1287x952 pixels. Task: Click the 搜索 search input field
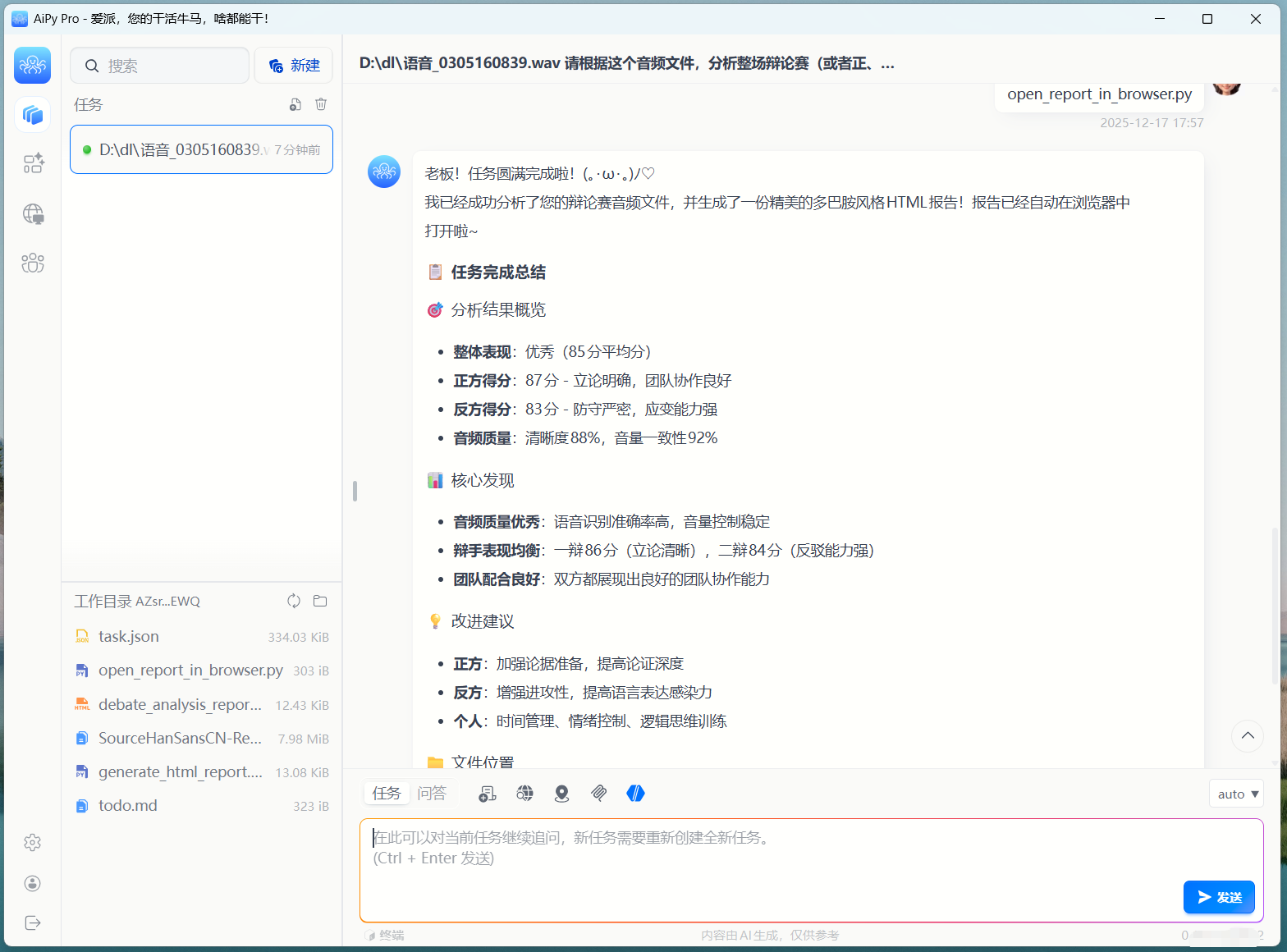[x=160, y=66]
